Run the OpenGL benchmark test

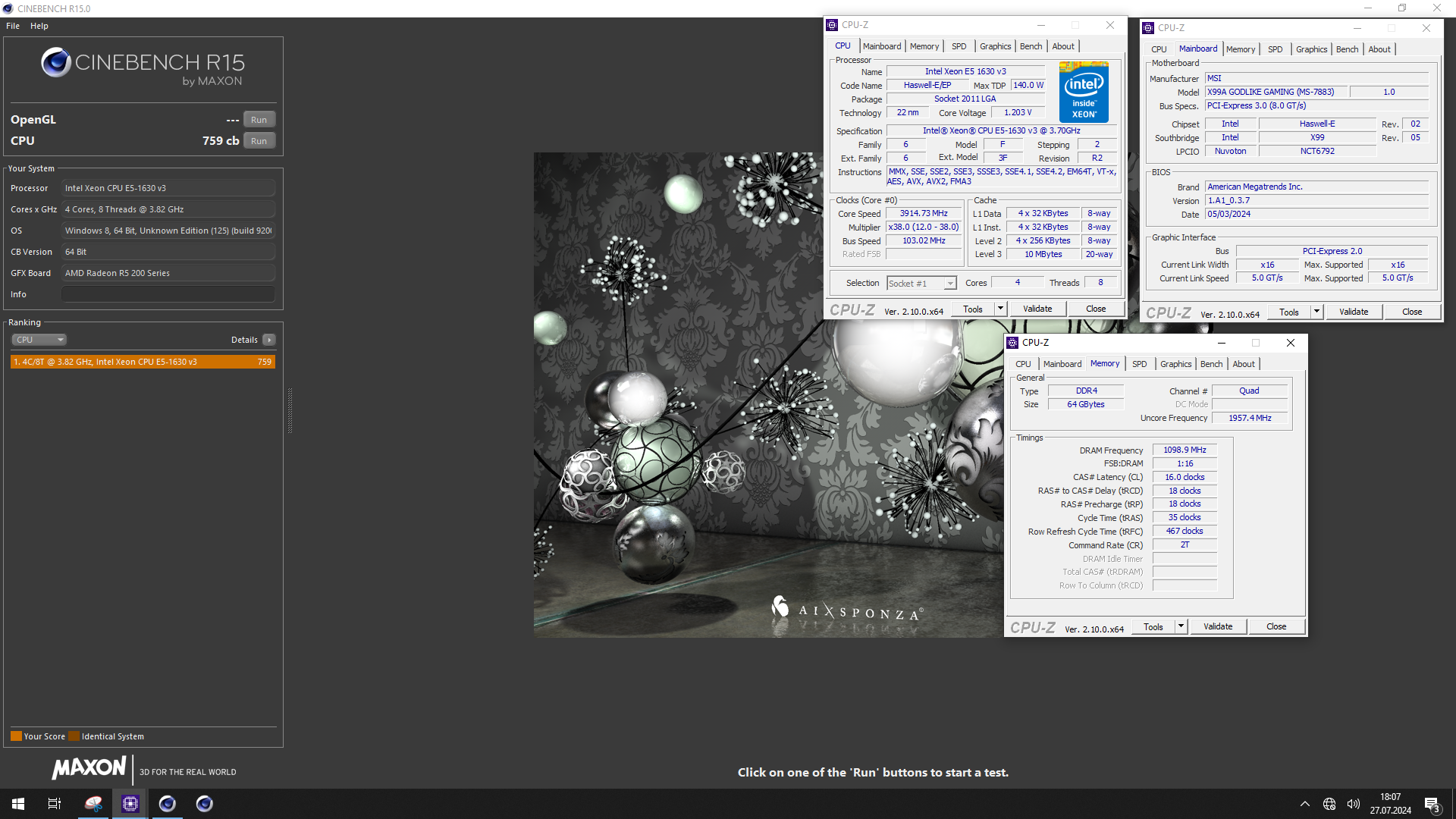tap(259, 120)
